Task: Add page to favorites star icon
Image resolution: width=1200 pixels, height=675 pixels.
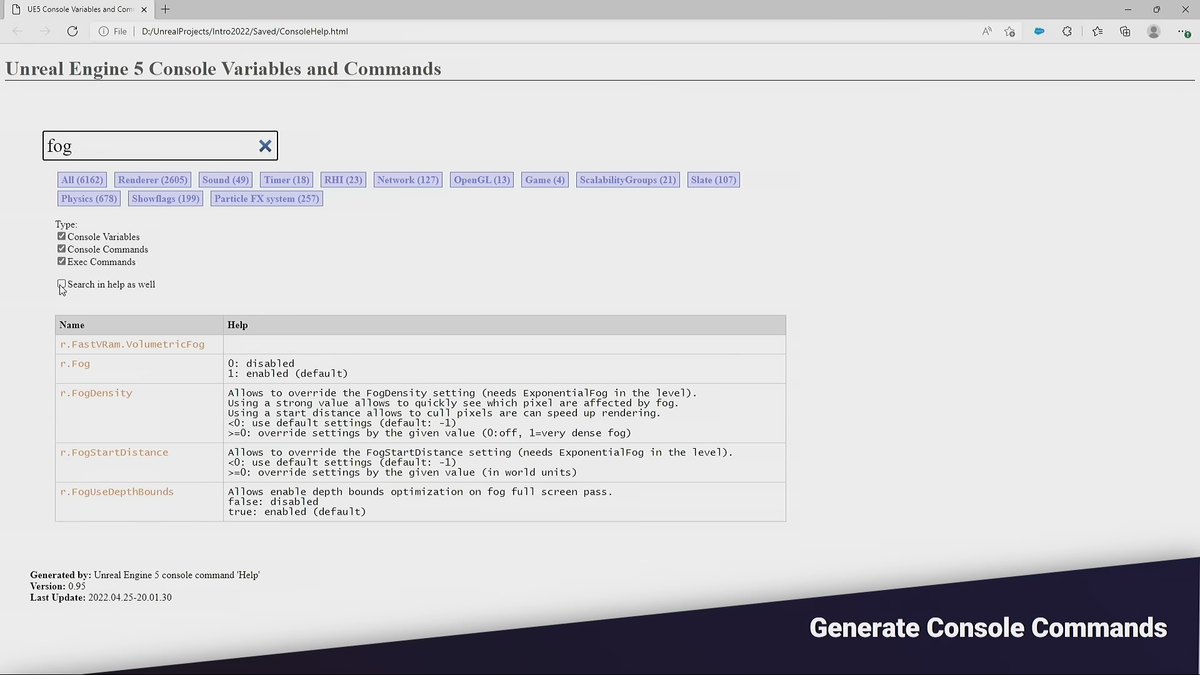Action: (x=1010, y=31)
